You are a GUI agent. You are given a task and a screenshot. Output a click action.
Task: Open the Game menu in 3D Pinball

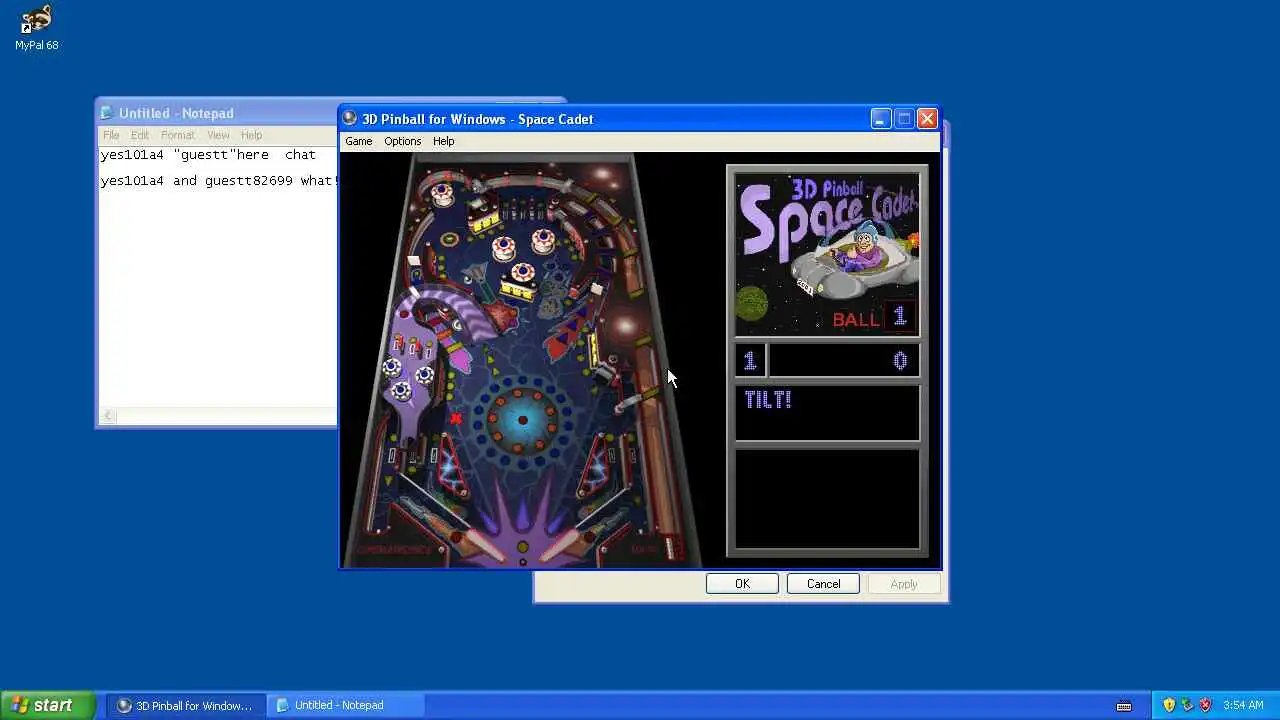coord(359,141)
